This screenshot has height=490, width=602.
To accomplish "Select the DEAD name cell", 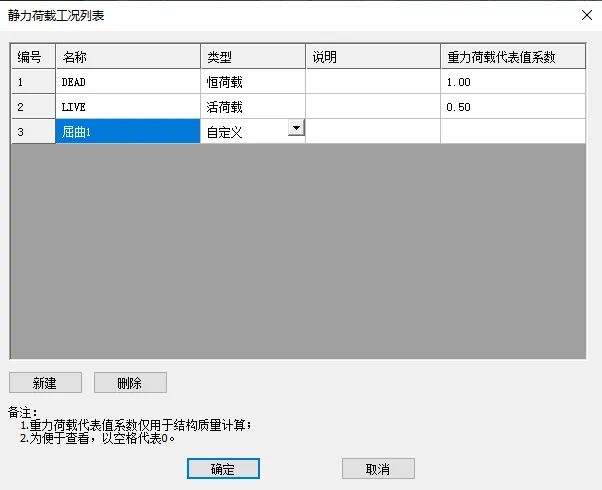I will pos(128,82).
